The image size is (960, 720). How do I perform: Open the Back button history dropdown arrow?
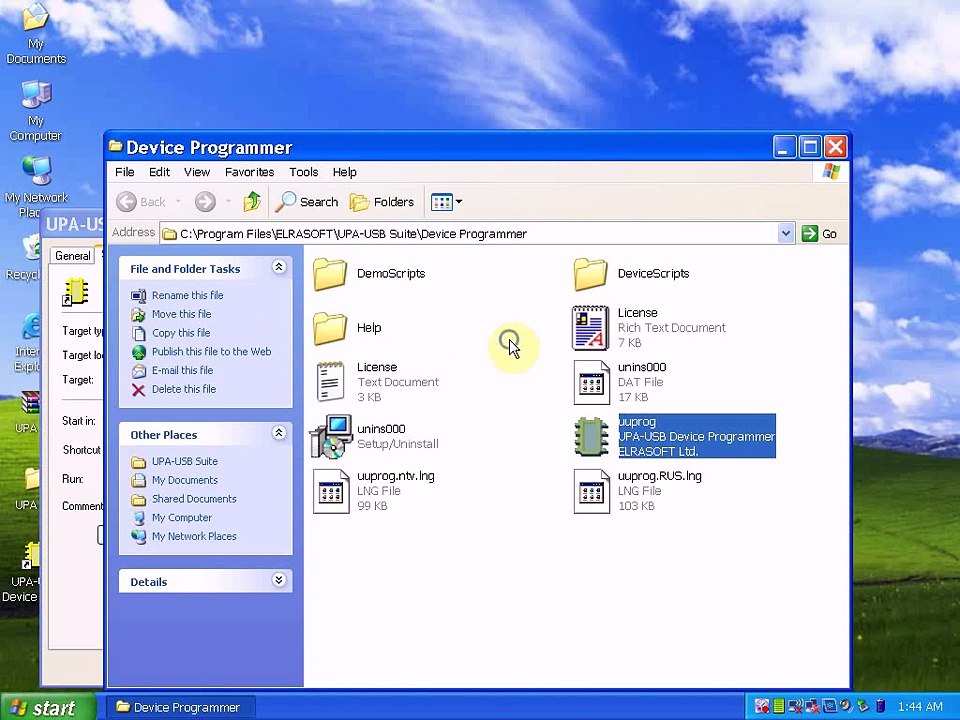point(178,201)
